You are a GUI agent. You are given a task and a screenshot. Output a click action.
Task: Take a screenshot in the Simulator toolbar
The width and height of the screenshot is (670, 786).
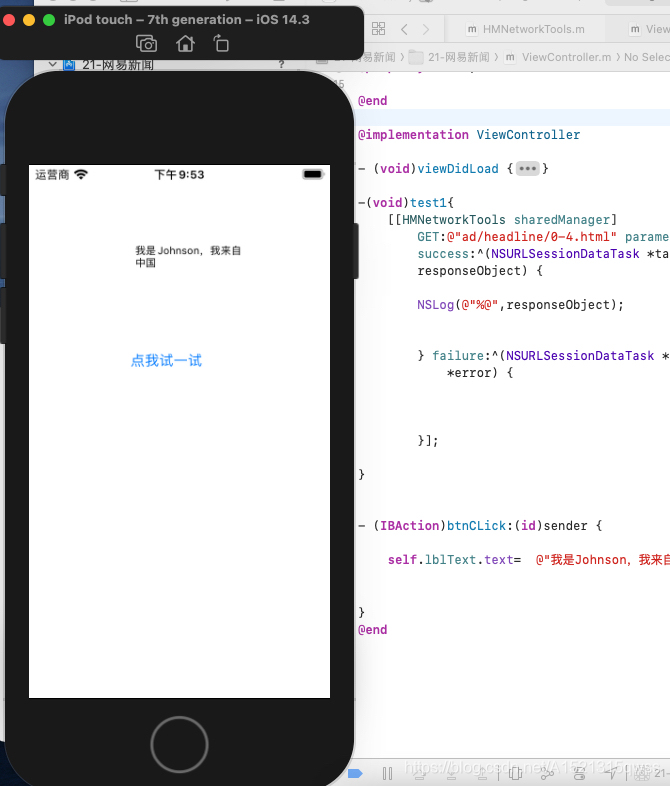point(146,44)
